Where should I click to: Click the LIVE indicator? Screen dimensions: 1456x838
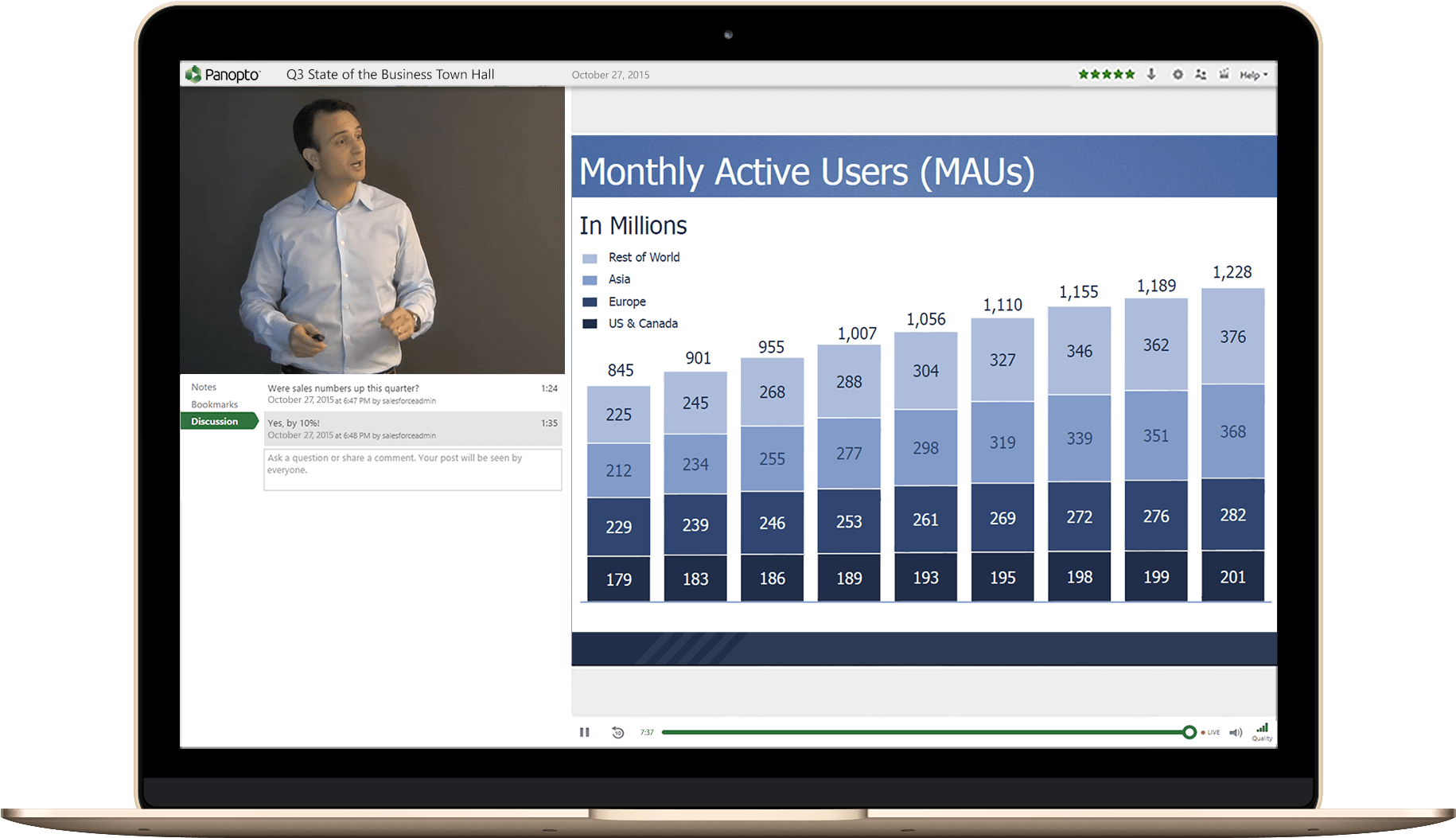tap(1211, 732)
